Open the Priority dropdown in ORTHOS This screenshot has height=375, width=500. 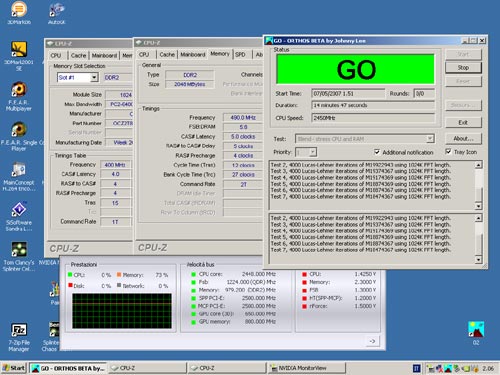click(x=313, y=152)
